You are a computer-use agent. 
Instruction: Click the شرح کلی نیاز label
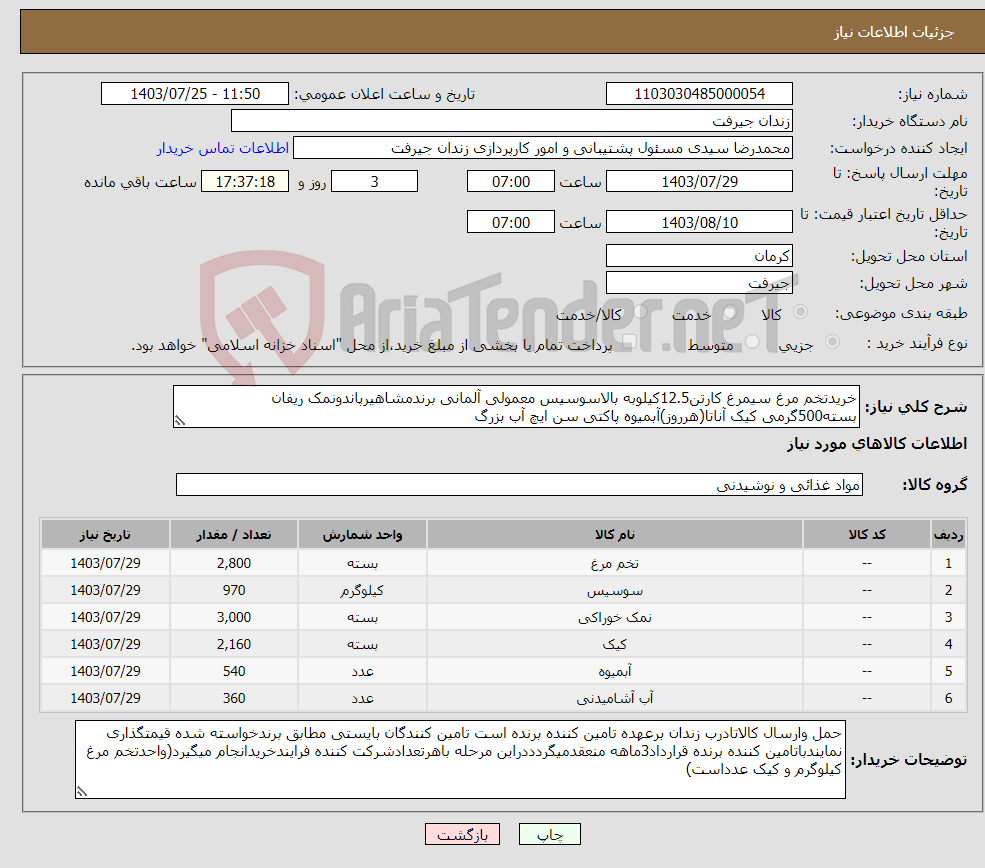[916, 407]
